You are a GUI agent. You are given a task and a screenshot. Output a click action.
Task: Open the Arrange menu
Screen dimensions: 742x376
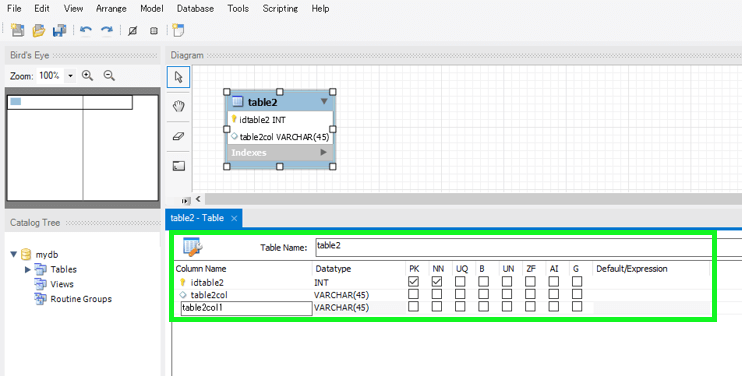111,9
